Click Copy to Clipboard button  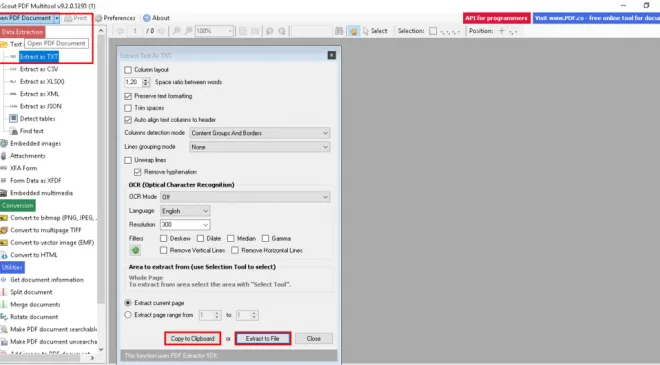coord(192,338)
